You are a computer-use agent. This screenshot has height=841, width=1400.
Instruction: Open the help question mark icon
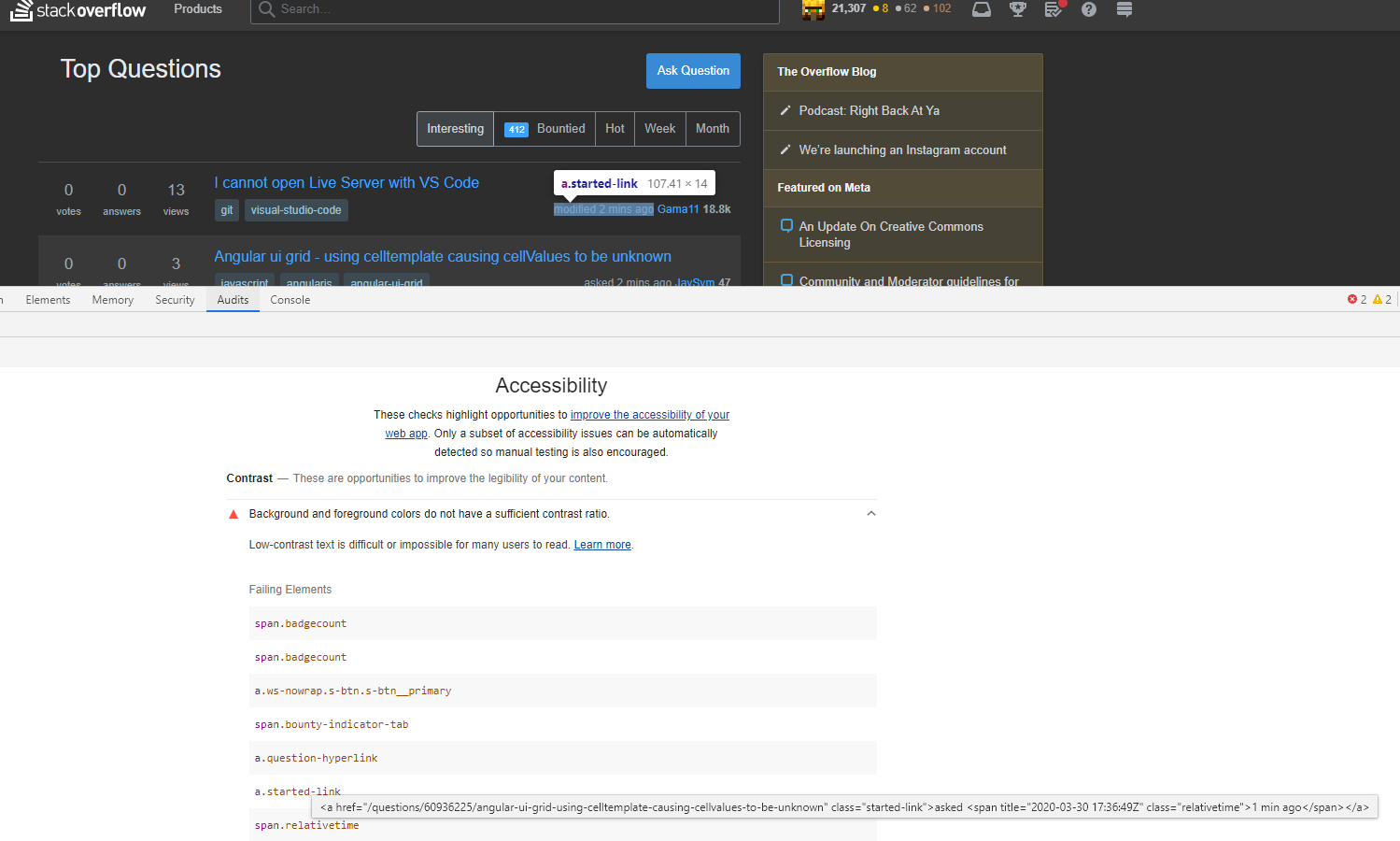(1089, 9)
